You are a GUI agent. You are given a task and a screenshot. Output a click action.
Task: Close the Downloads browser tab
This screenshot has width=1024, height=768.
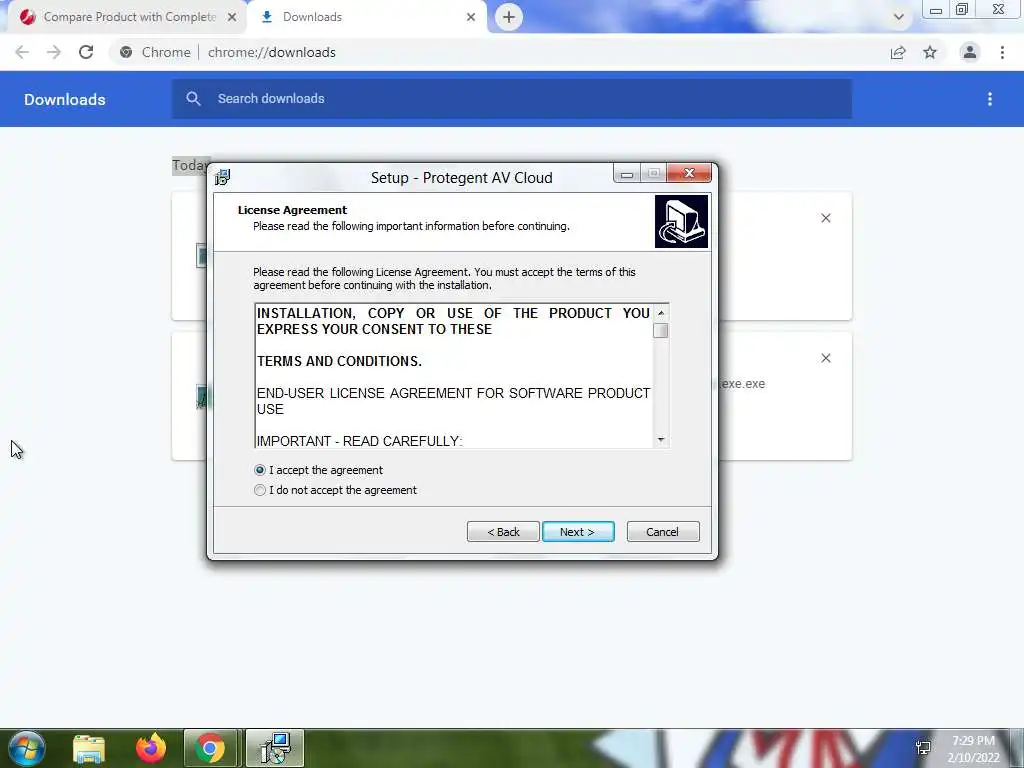click(471, 18)
